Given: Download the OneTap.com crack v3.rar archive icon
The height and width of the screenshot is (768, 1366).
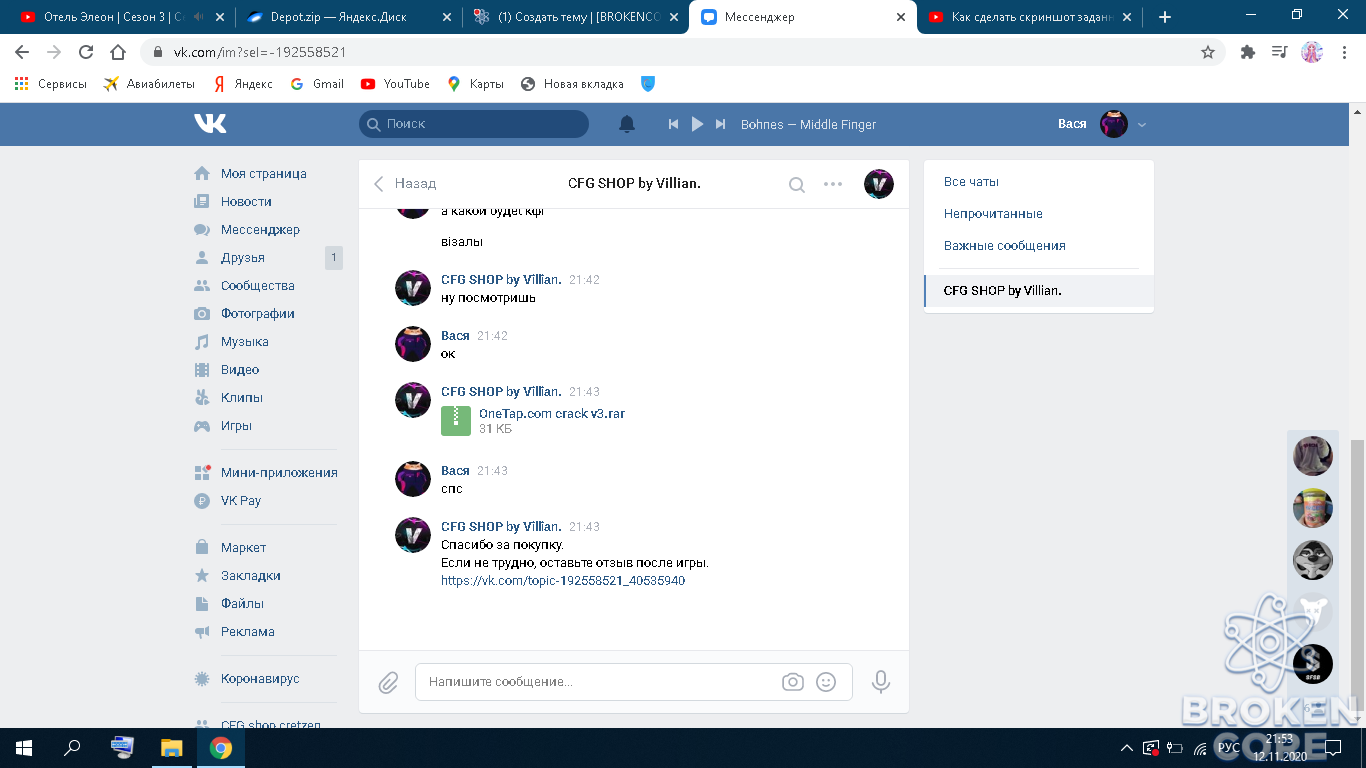Looking at the screenshot, I should tap(456, 420).
